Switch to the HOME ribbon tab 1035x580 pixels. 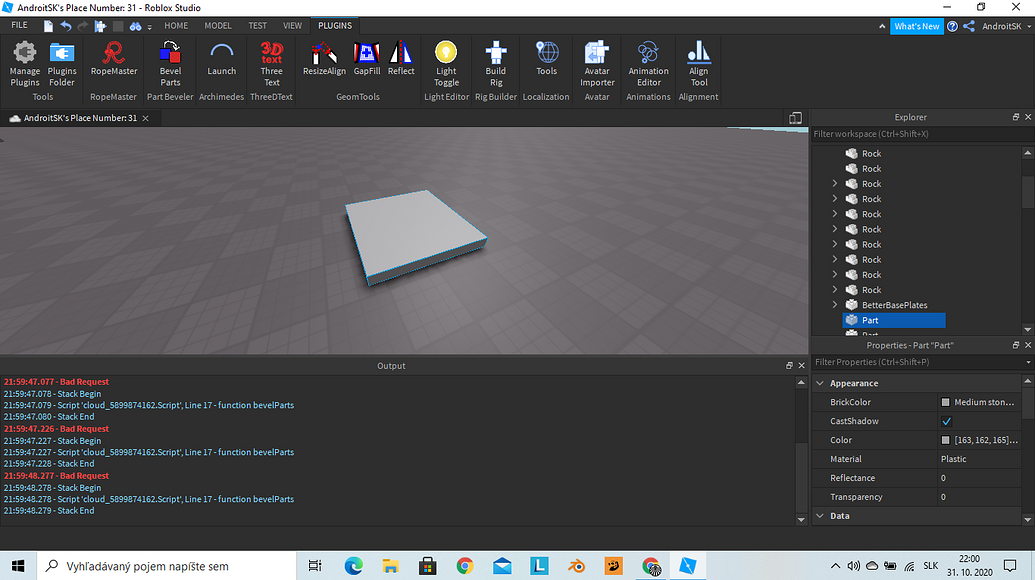tap(176, 26)
